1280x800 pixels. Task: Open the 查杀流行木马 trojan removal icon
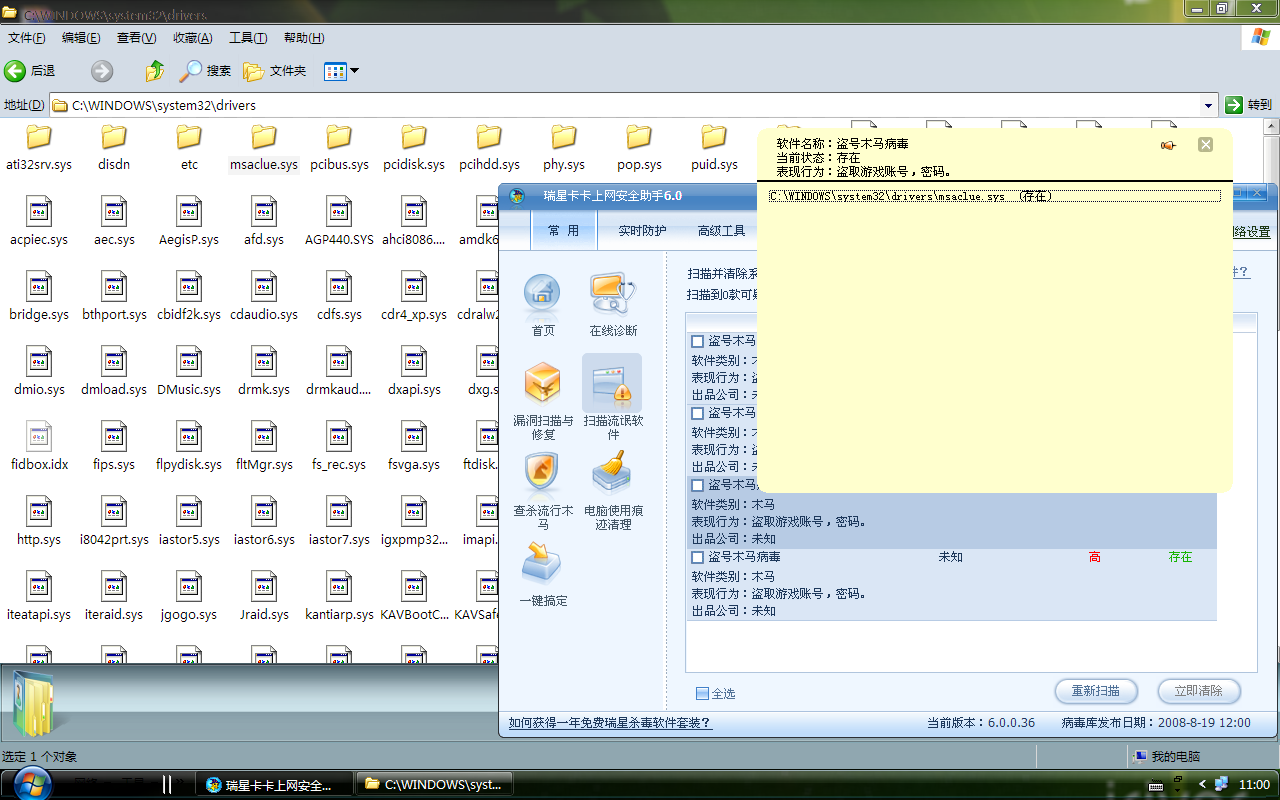542,475
